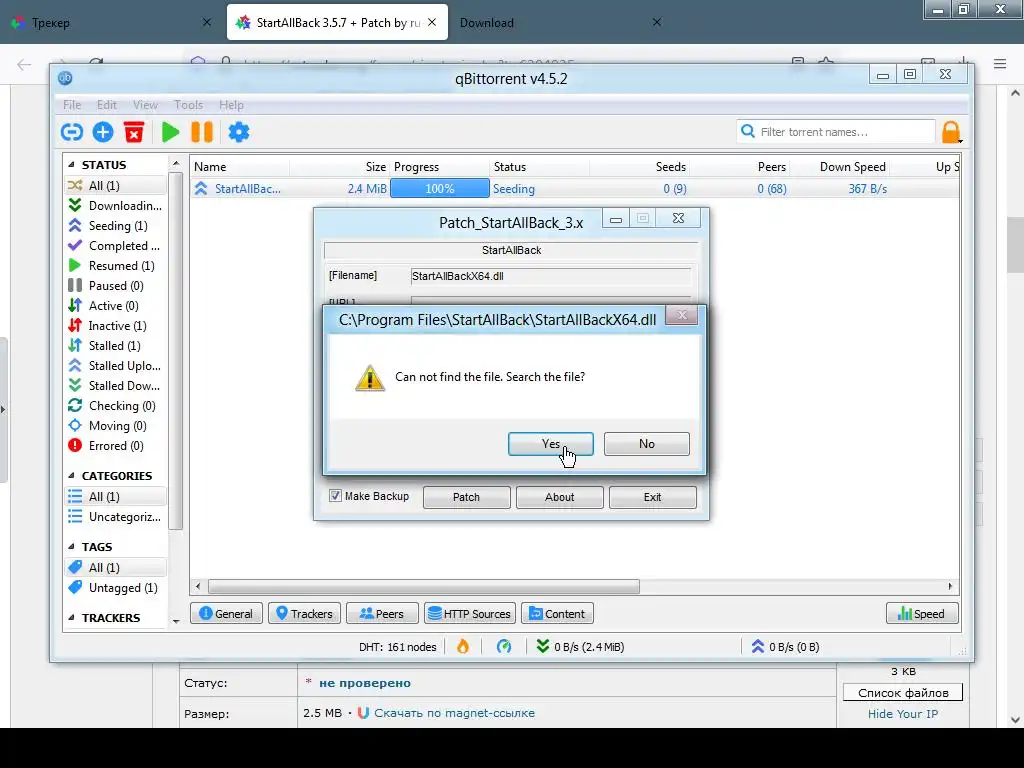Click the qBittorrent logo in title bar
Screen dimensions: 1024x768
(x=65, y=78)
